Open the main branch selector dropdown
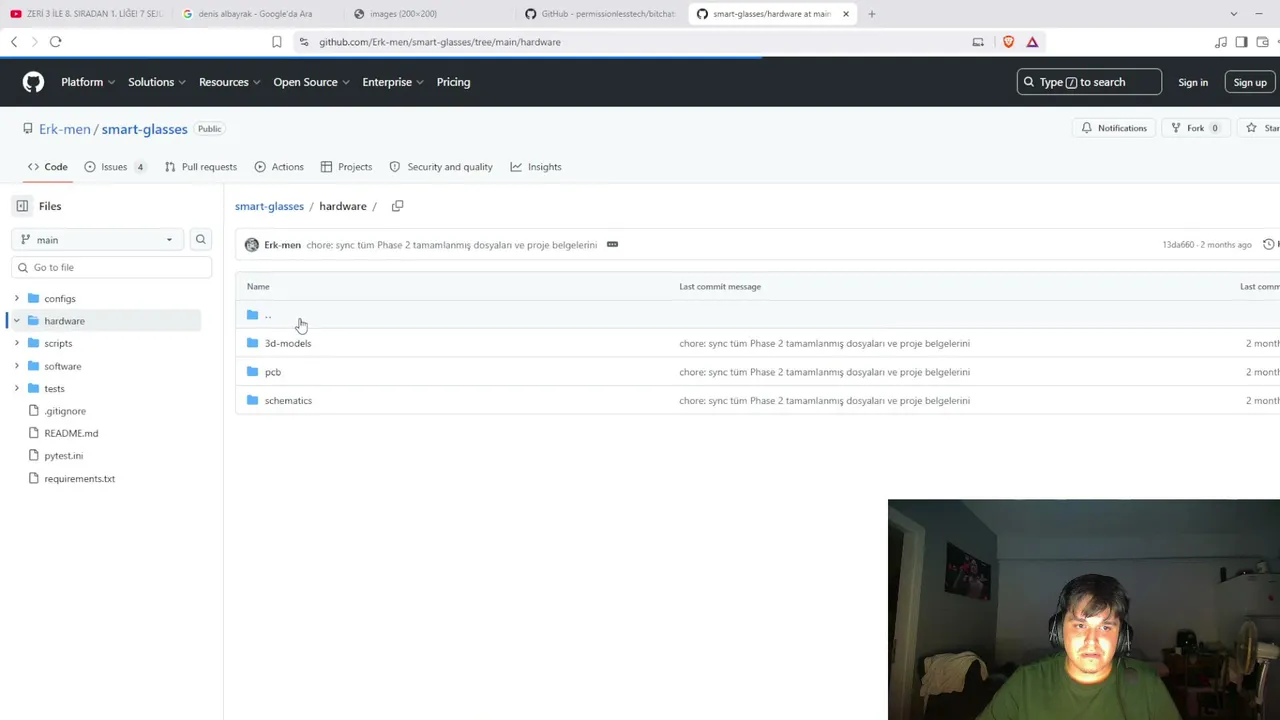The height and width of the screenshot is (720, 1280). 96,240
